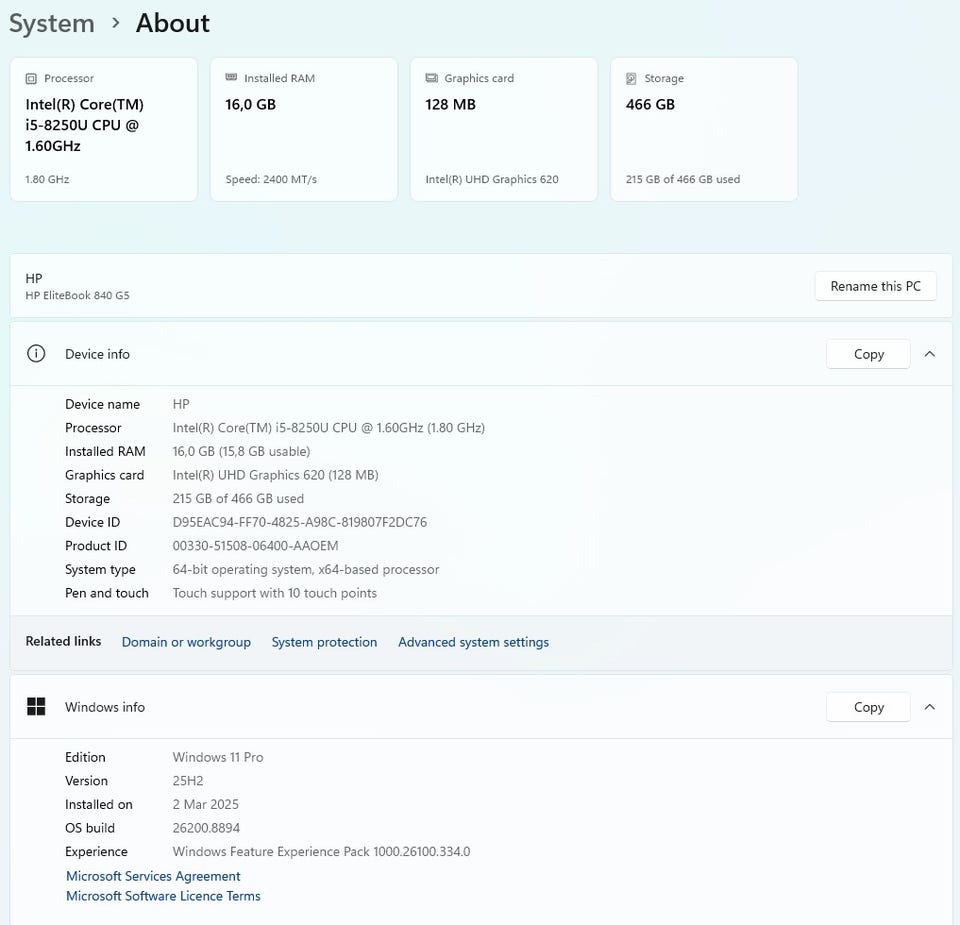Click the Related links label
The width and height of the screenshot is (960, 925).
[63, 641]
